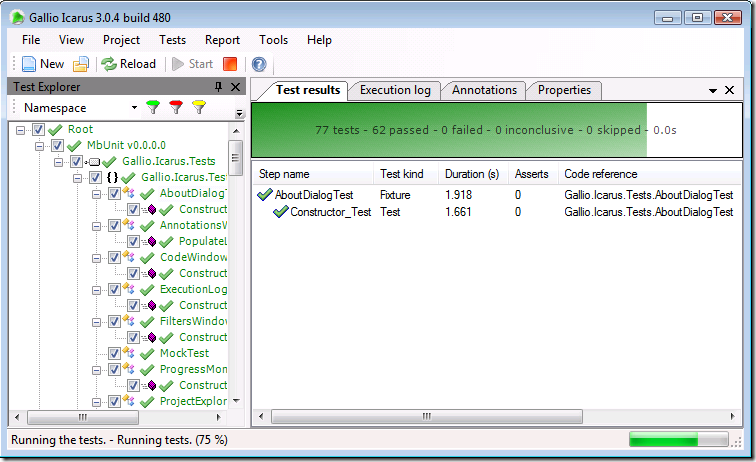Open the Tests menu
Viewport: 756px width, 462px height.
[x=172, y=40]
